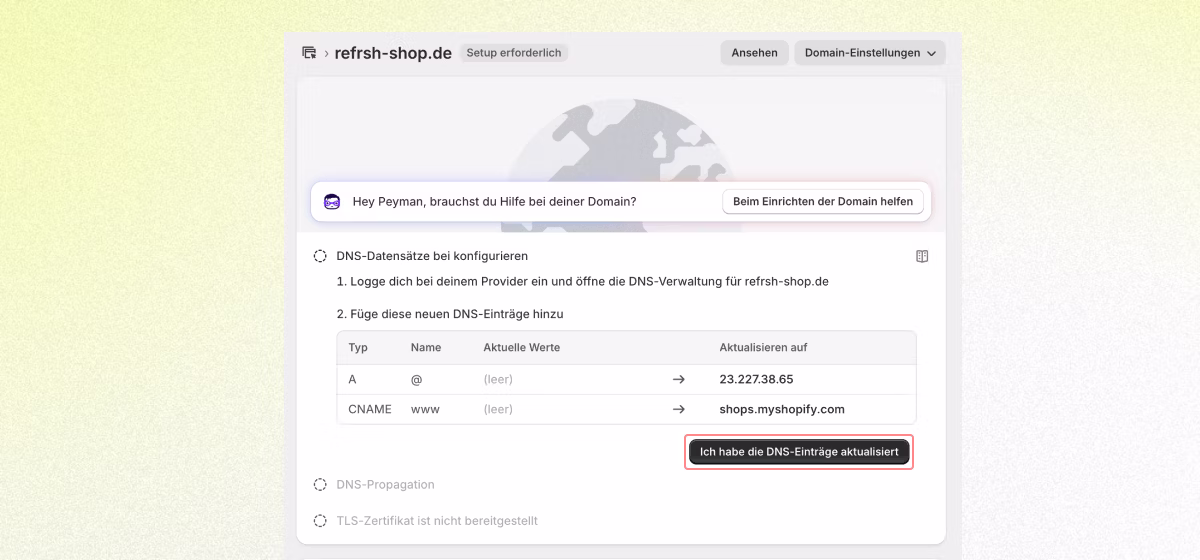Click Beim Einrichten der Domain helfen
Image resolution: width=1200 pixels, height=560 pixels.
coord(823,201)
